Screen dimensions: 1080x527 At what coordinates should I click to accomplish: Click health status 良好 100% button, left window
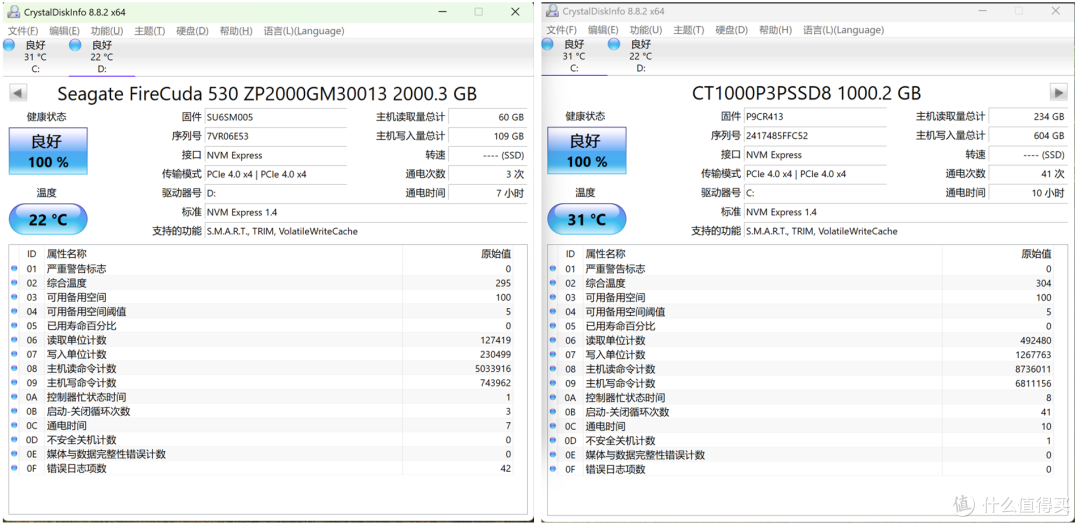tap(48, 151)
